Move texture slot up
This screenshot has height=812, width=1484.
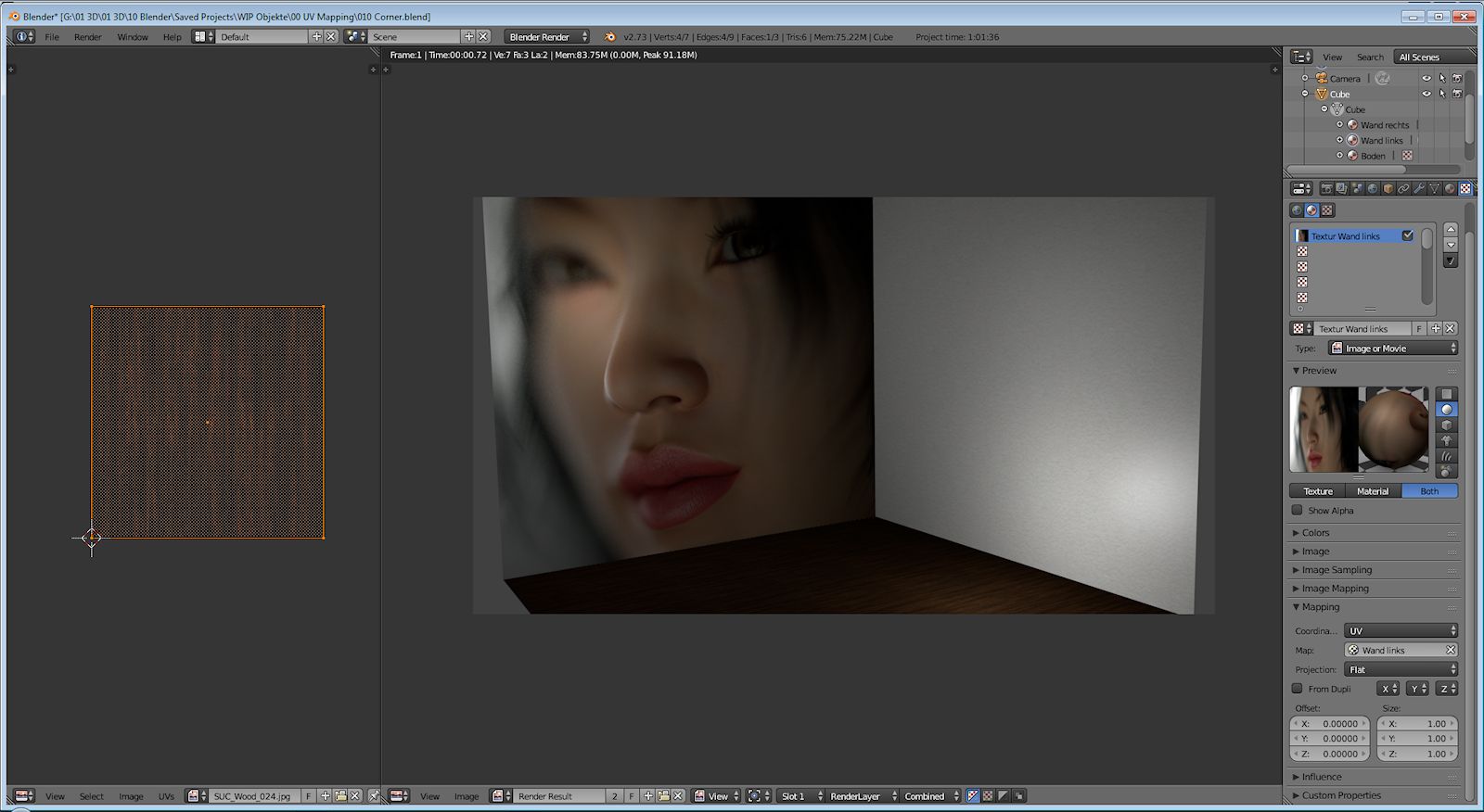pyautogui.click(x=1451, y=229)
